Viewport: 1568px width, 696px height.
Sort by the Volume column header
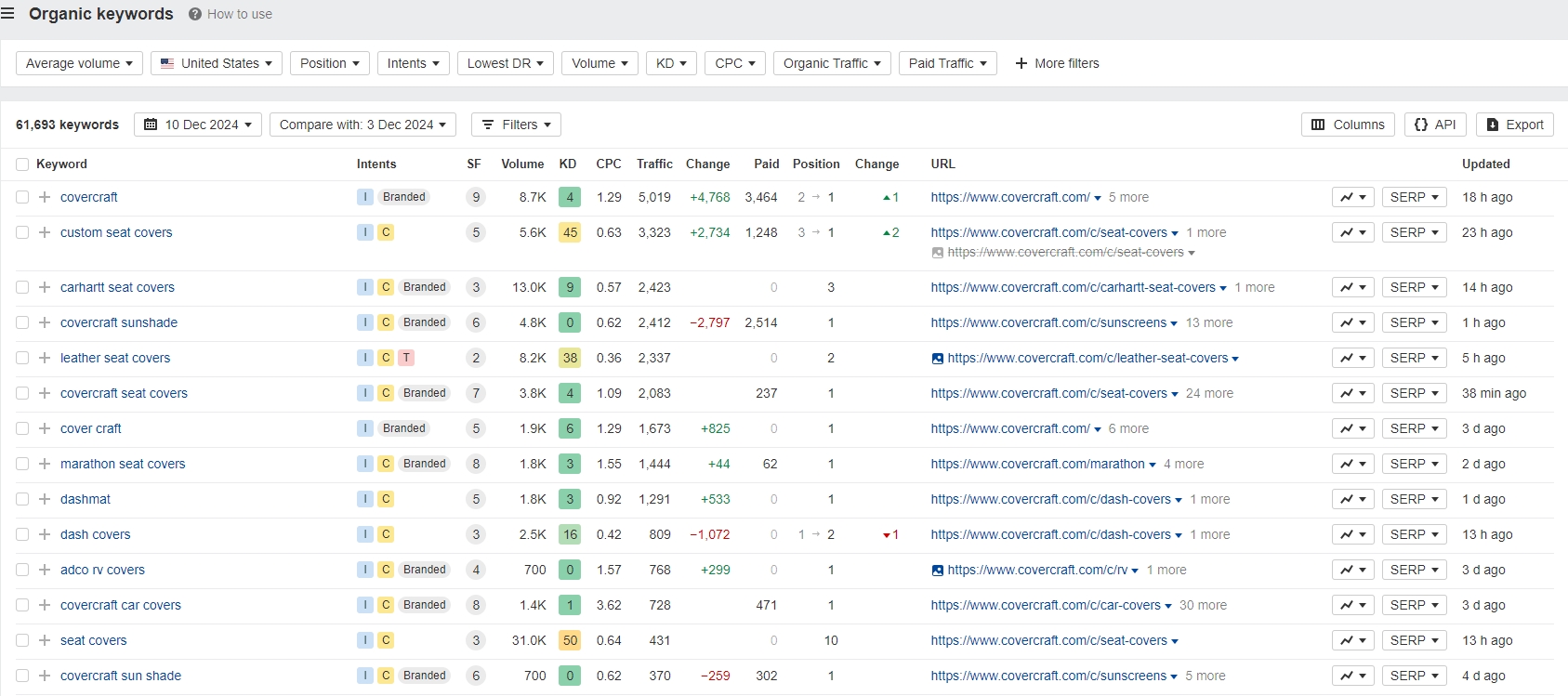tap(522, 164)
